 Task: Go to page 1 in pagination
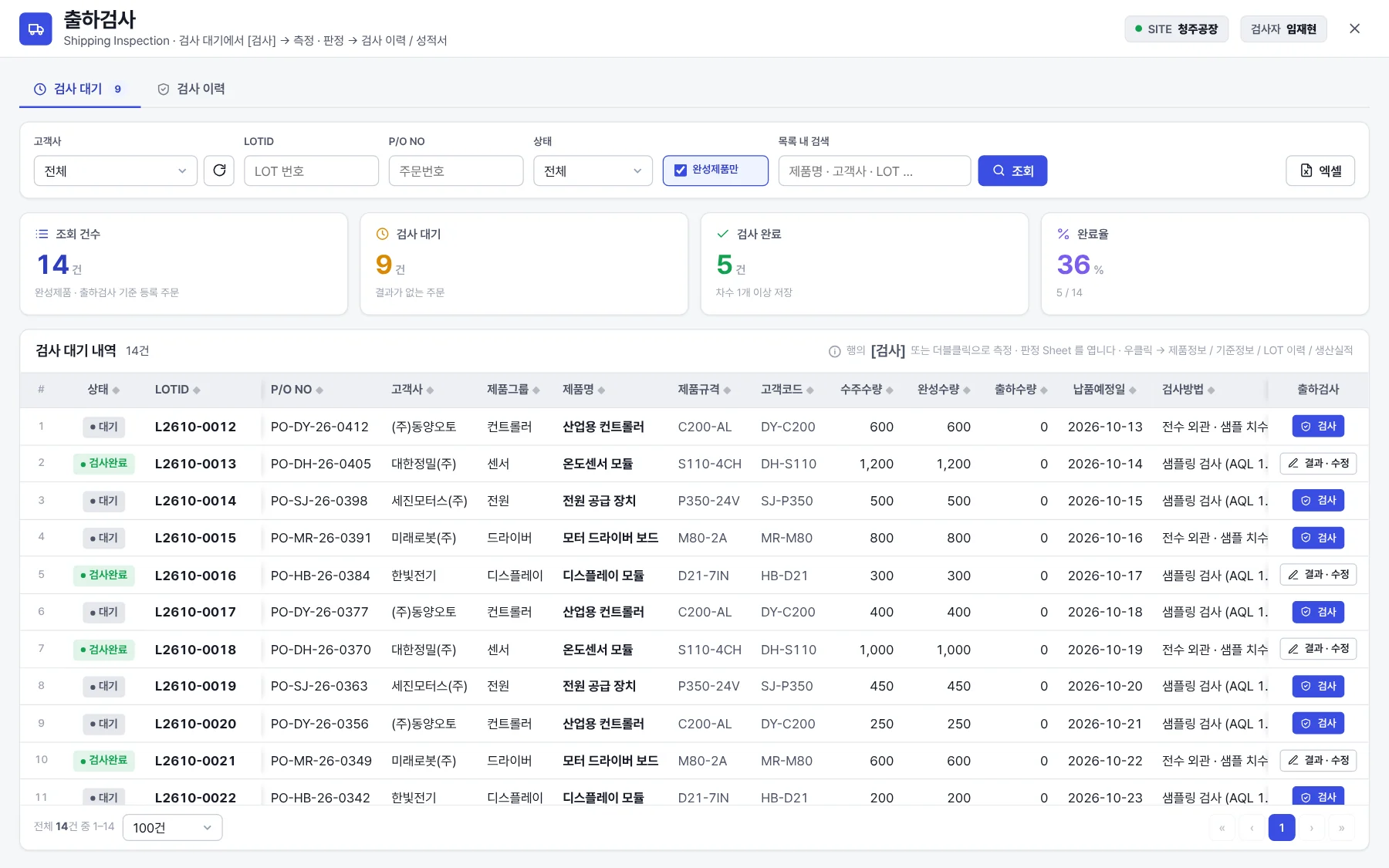coord(1282,828)
